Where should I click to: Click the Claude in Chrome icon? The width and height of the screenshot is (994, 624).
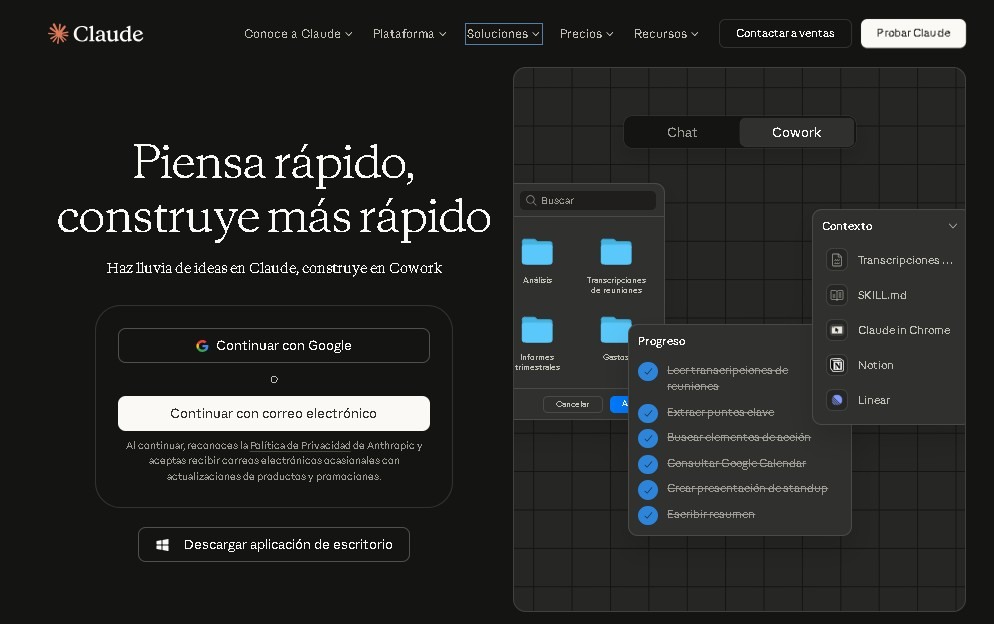(836, 330)
